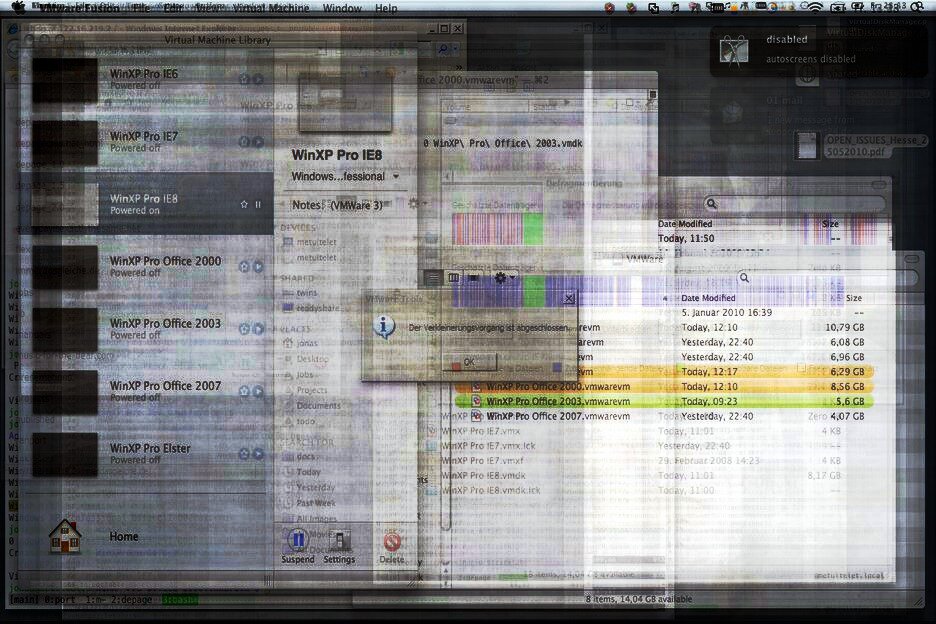Open the Past Week saved search
936x624 pixels.
(x=309, y=503)
